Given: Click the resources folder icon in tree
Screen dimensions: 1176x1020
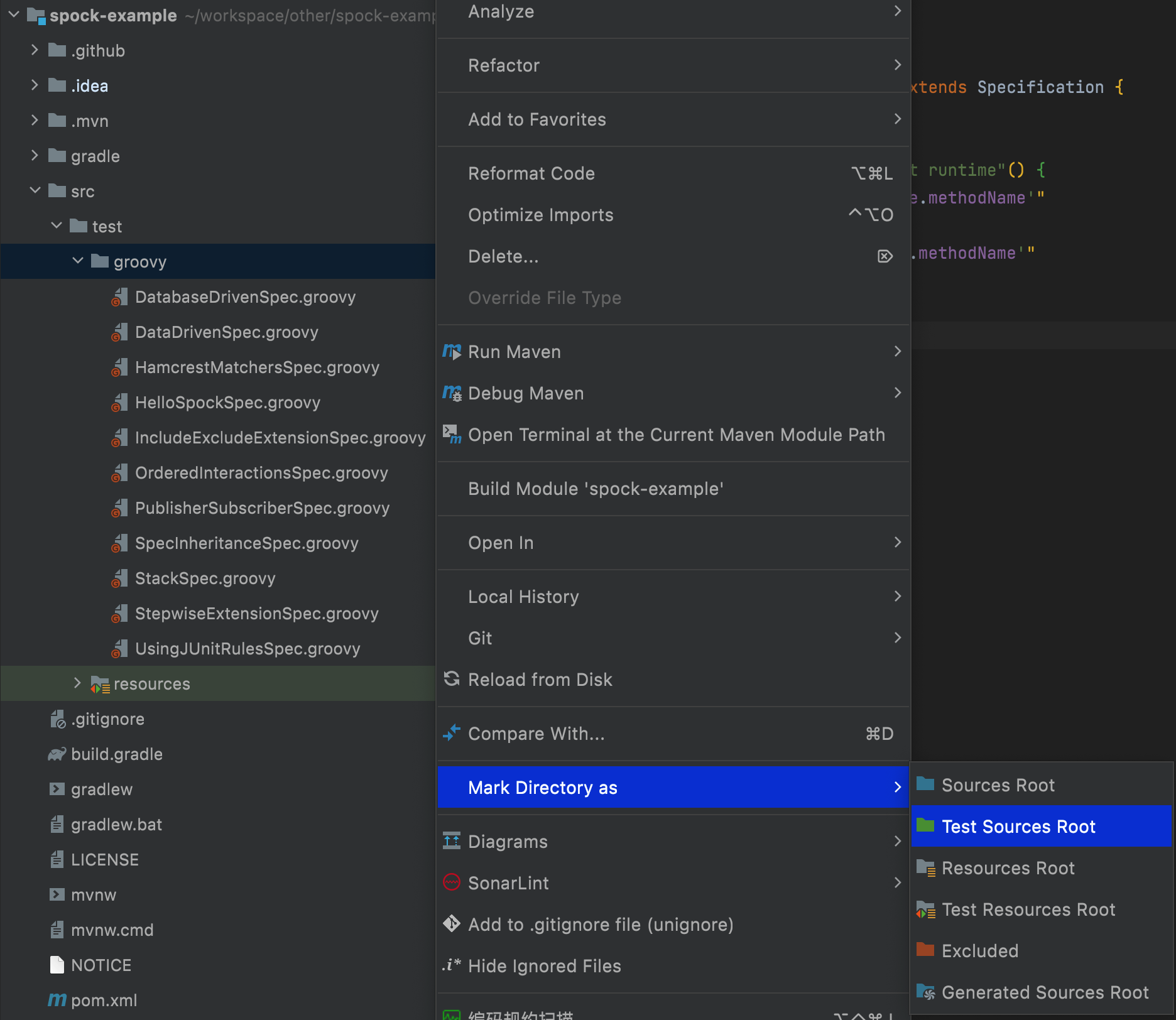Looking at the screenshot, I should tap(101, 684).
